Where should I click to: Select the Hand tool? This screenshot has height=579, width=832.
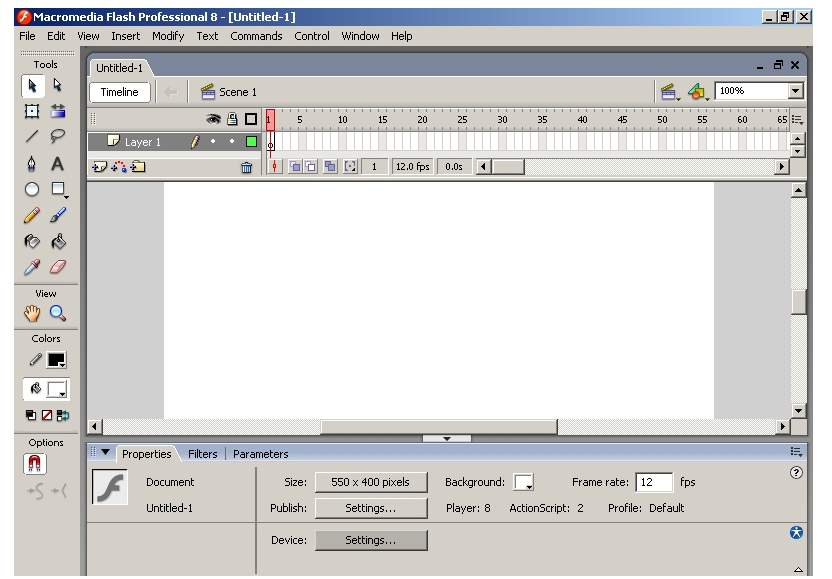click(x=32, y=313)
